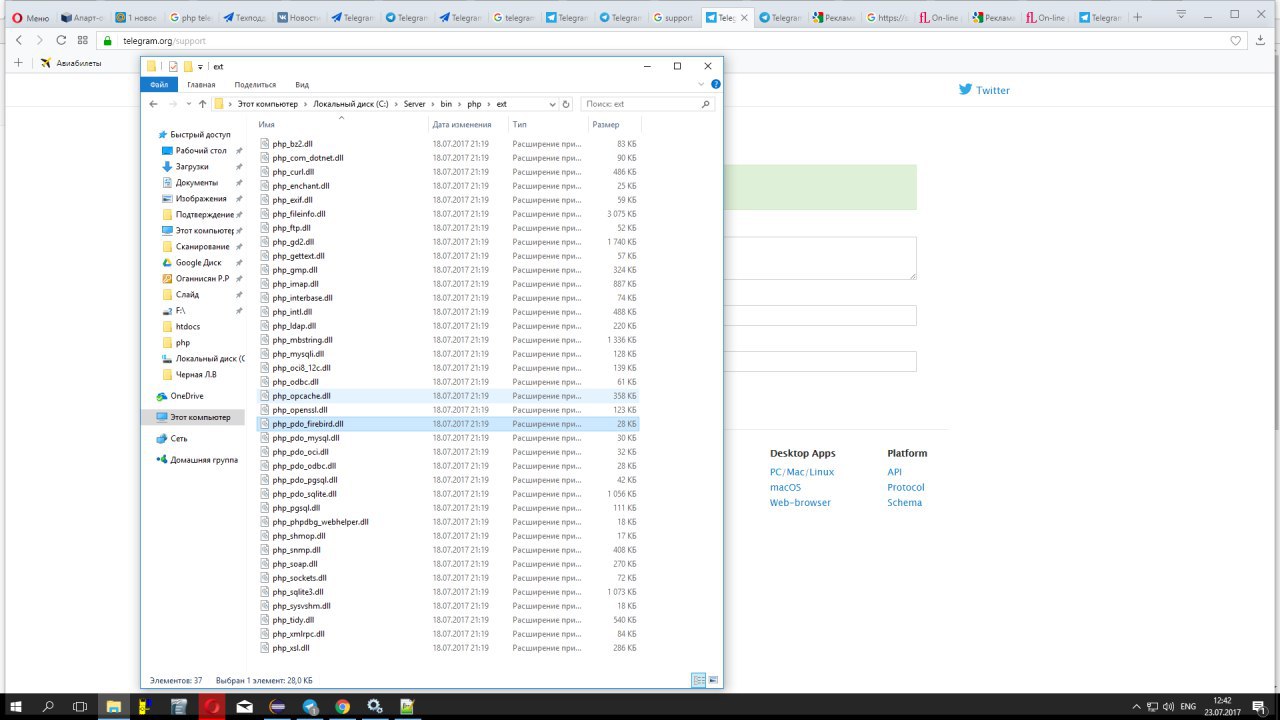Open the Twitter link on Telegram page
Viewport: 1280px width, 720px height.
click(984, 90)
